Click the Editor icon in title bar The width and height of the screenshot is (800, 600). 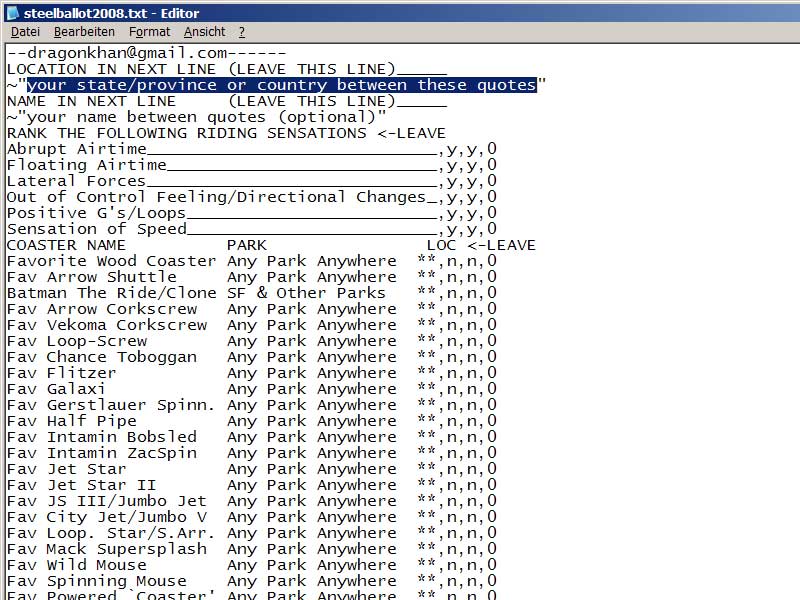tap(13, 13)
